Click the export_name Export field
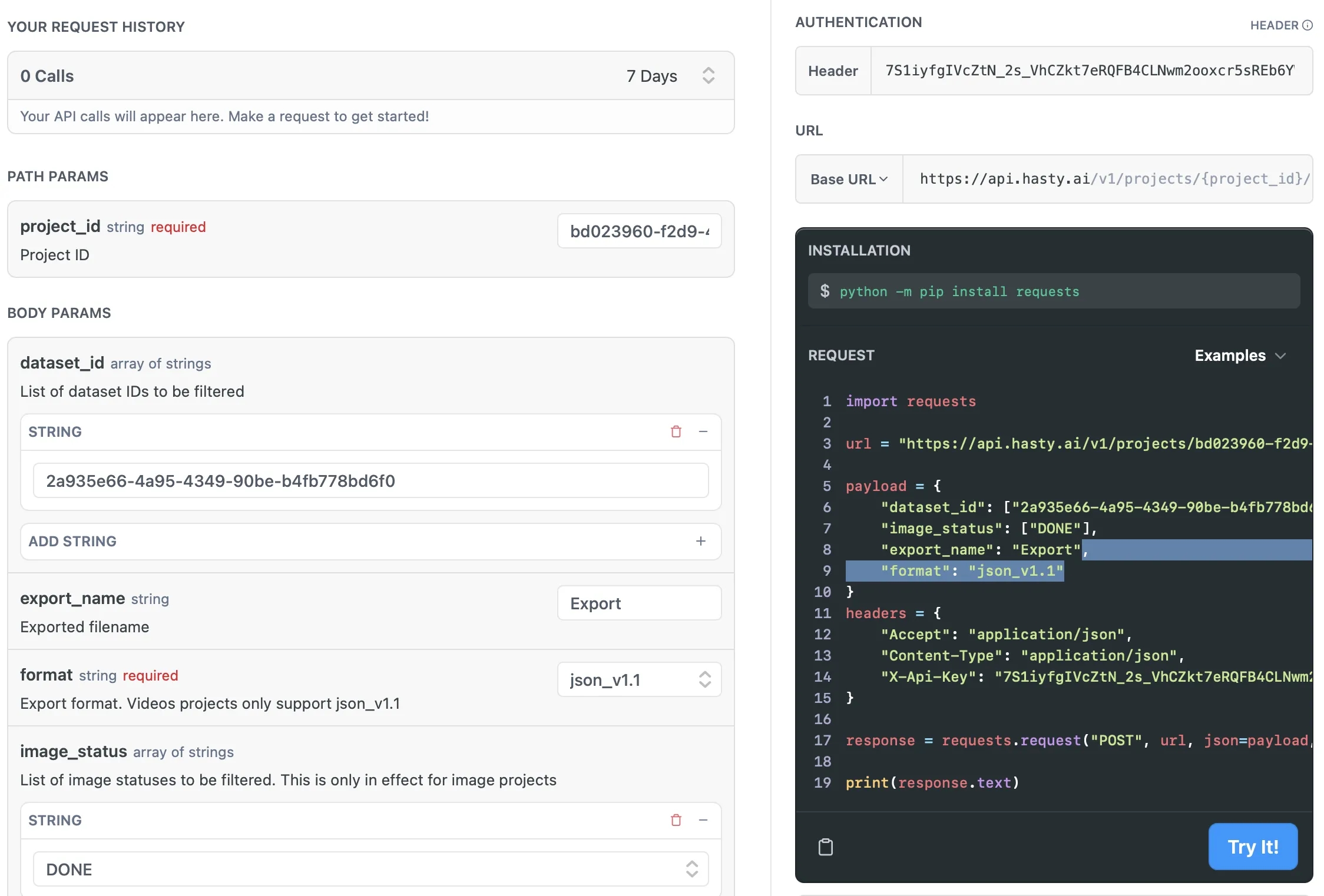 point(639,603)
